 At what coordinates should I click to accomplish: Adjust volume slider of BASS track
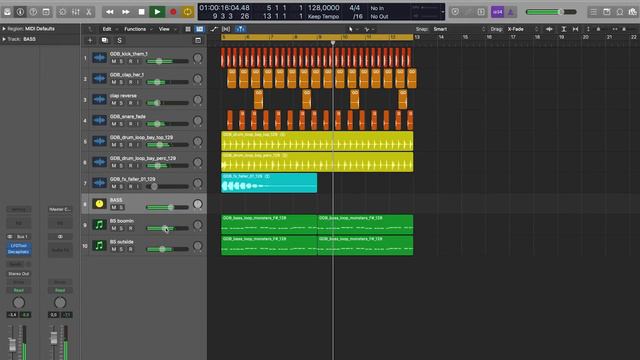pos(167,207)
